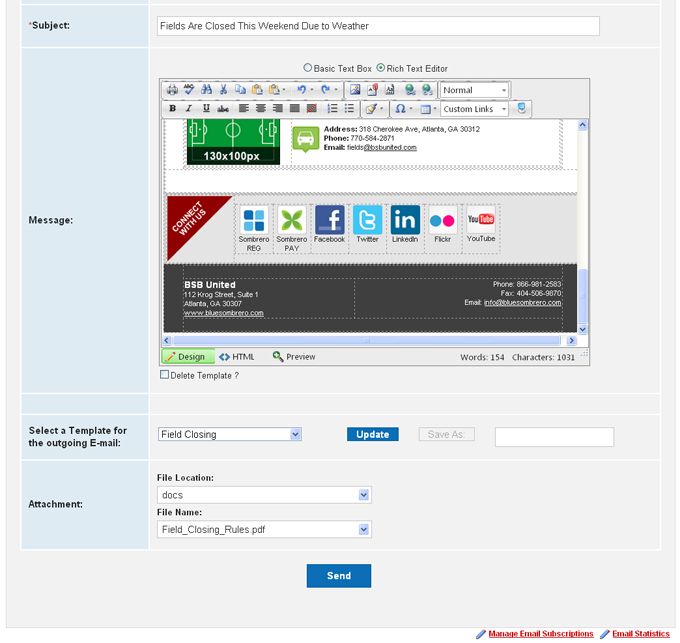Screen dimensions: 680x643
Task: Click the Insert Table icon
Action: click(425, 109)
